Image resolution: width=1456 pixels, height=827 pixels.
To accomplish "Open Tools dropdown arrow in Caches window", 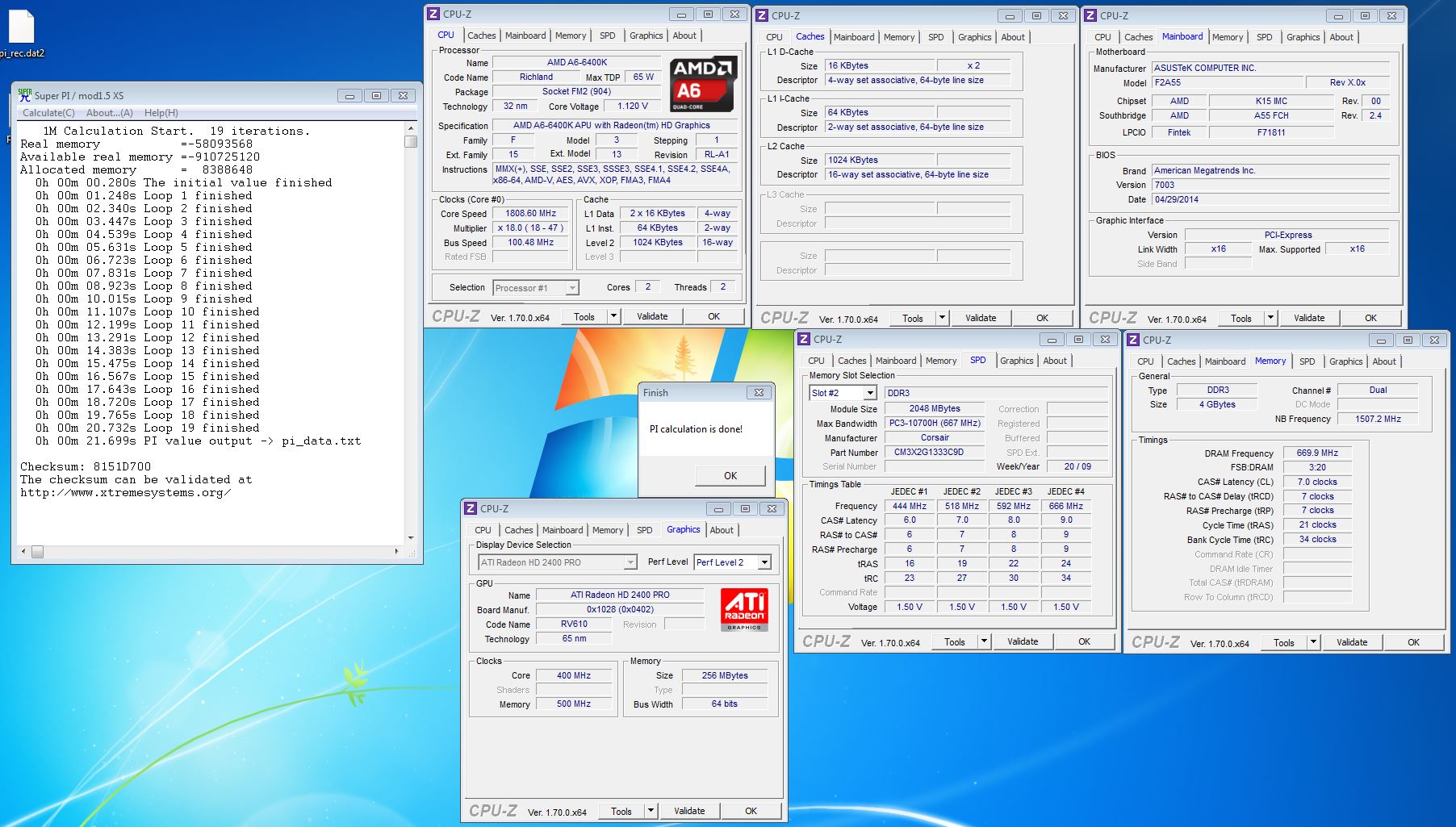I will (x=942, y=318).
